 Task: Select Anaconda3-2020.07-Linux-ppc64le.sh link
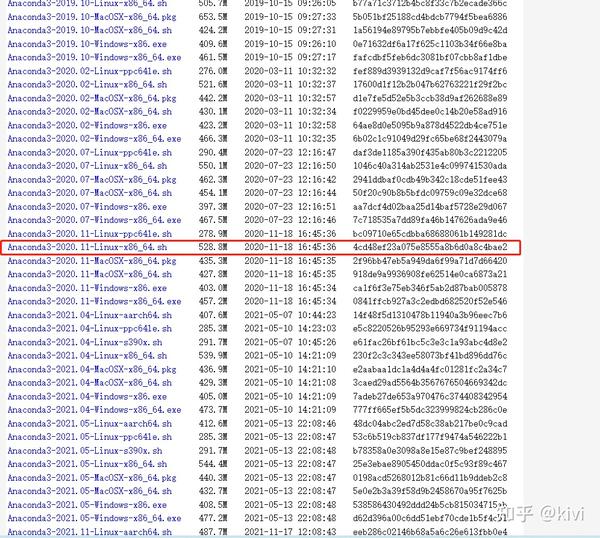90,153
